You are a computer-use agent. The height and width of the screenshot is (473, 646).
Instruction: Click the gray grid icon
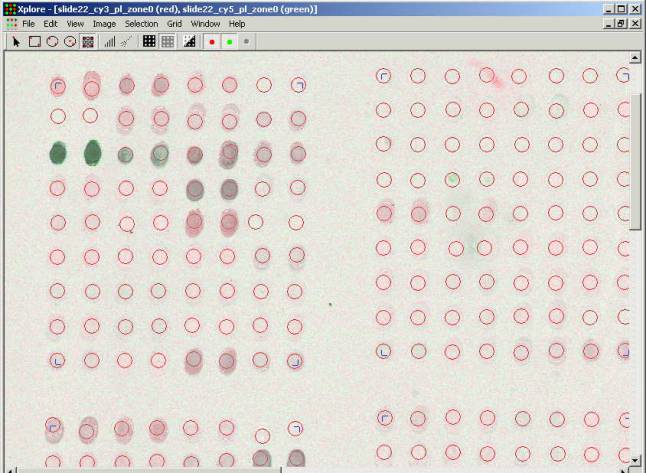pos(167,41)
